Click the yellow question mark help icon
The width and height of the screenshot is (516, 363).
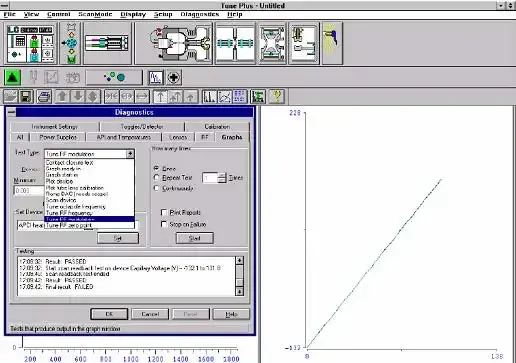coord(276,97)
